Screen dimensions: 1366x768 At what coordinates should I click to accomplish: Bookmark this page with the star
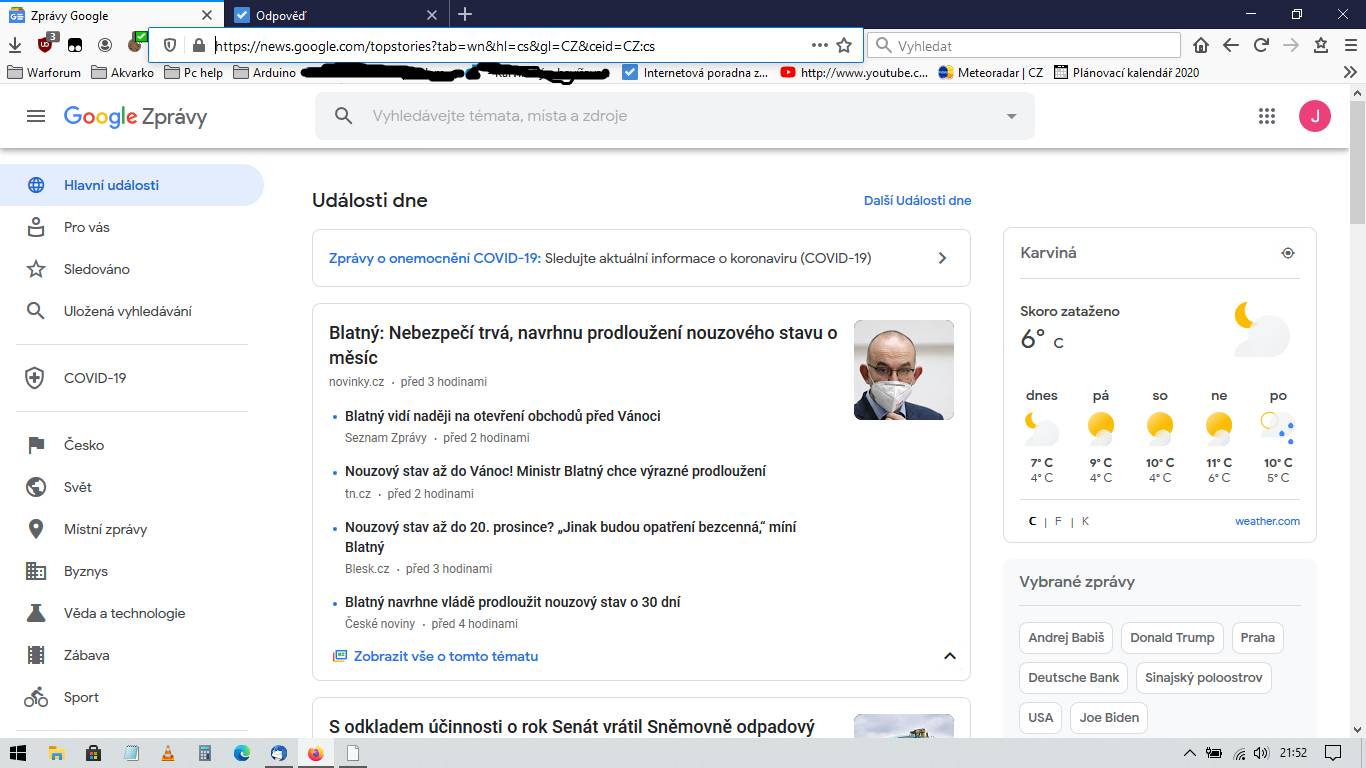pyautogui.click(x=844, y=45)
